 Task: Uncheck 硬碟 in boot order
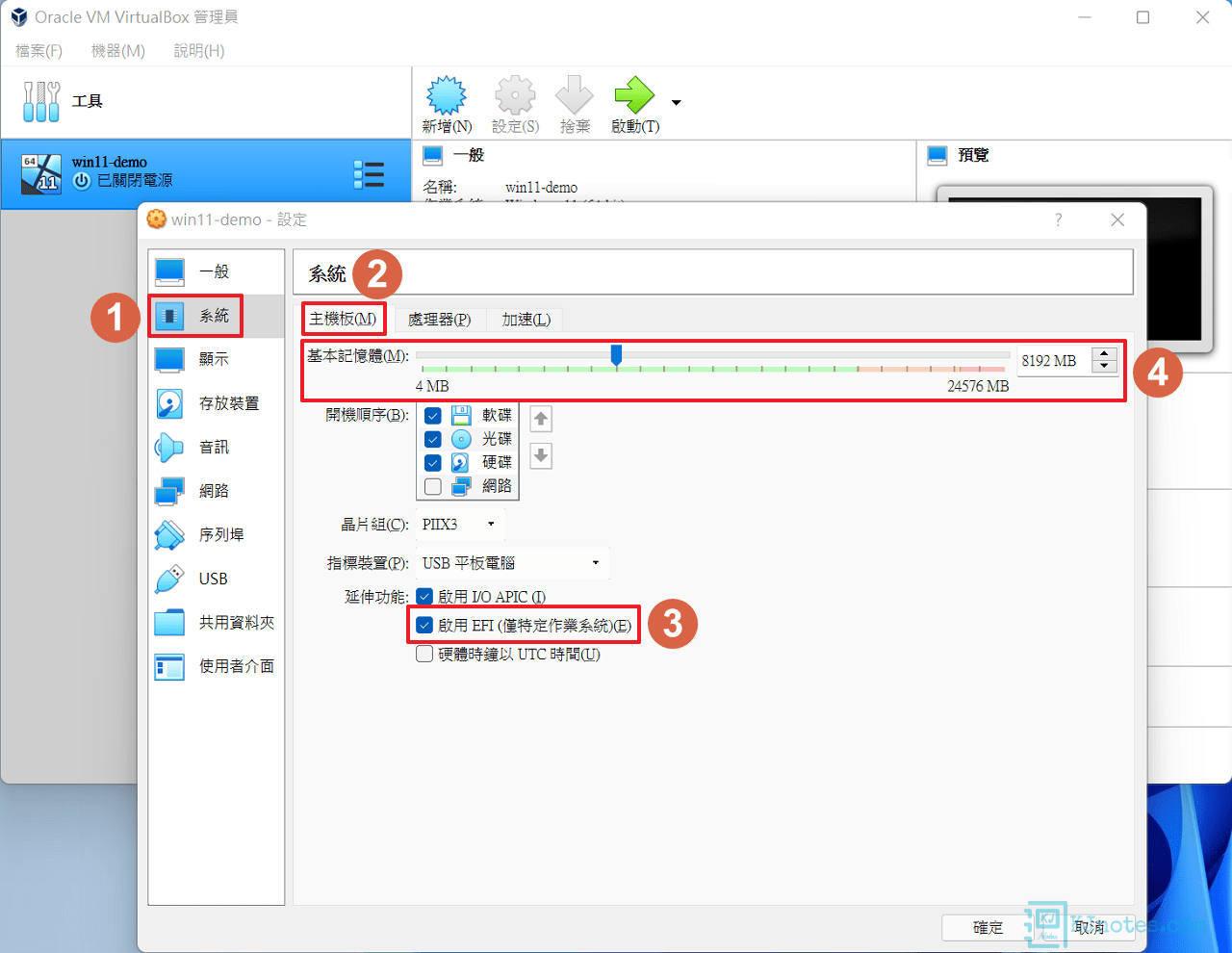[433, 463]
